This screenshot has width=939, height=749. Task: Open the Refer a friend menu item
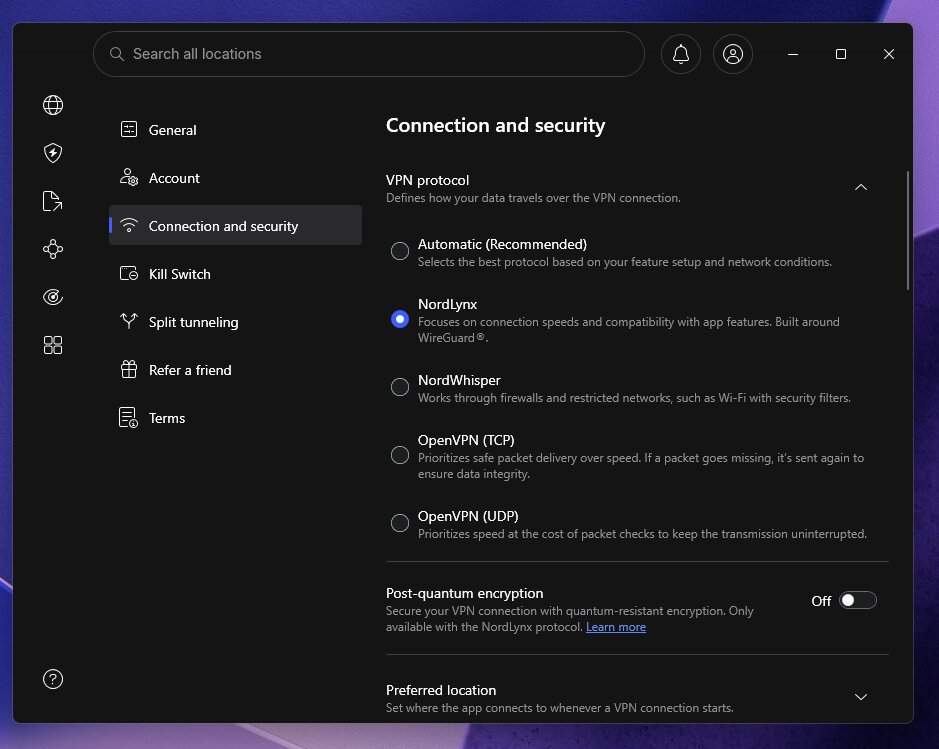[235, 370]
